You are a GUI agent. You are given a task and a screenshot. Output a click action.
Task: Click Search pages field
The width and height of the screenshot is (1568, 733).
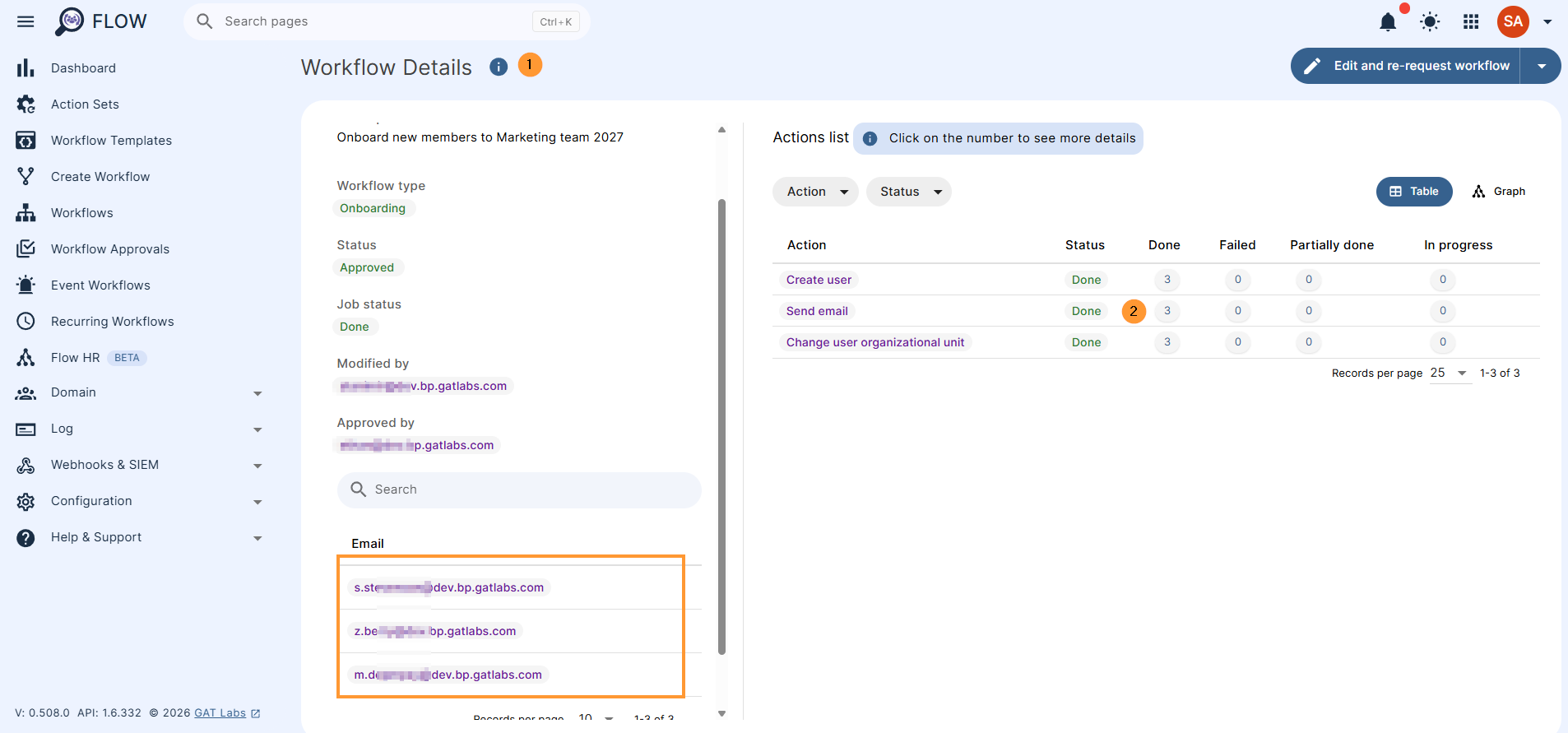tap(387, 21)
